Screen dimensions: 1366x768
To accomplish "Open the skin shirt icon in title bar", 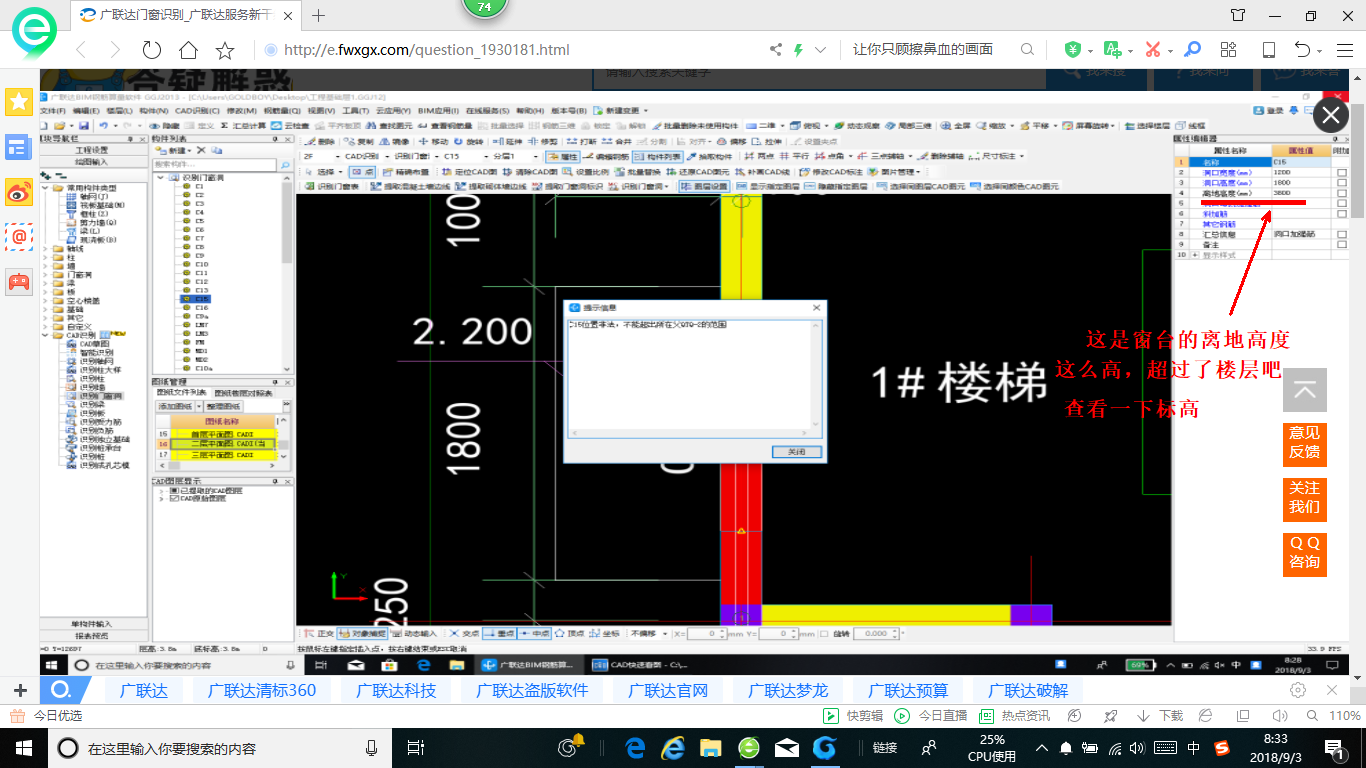I will click(x=1238, y=15).
